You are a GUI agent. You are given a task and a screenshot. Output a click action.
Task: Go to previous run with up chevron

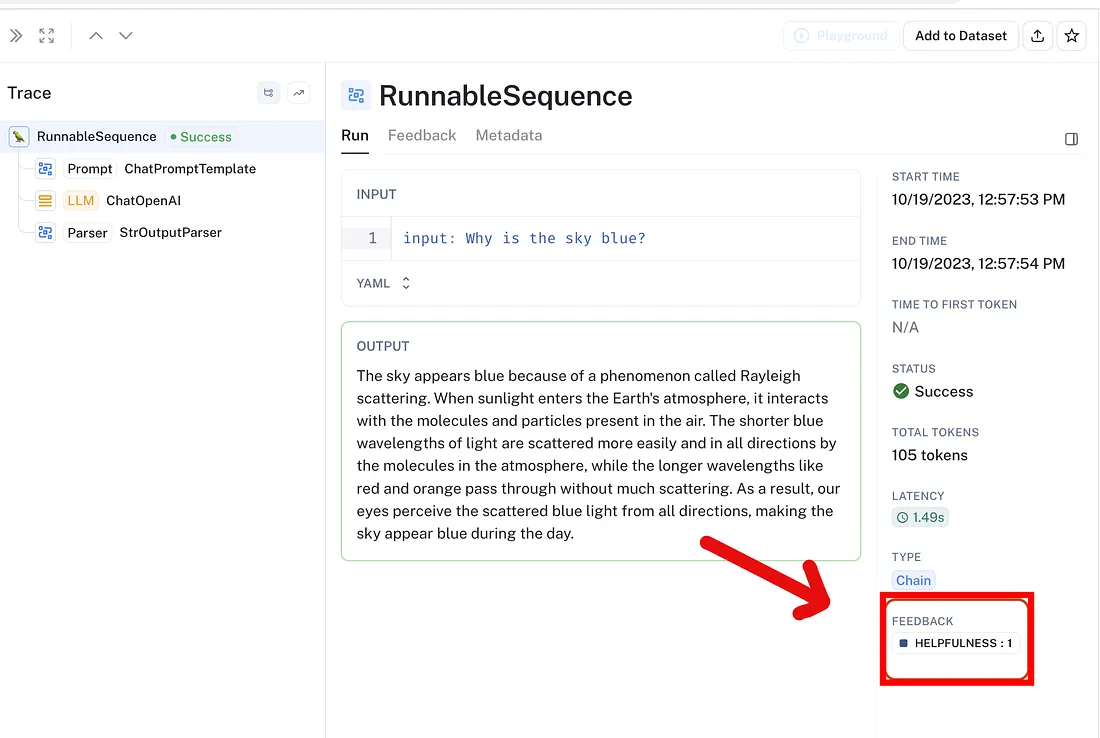[x=96, y=36]
